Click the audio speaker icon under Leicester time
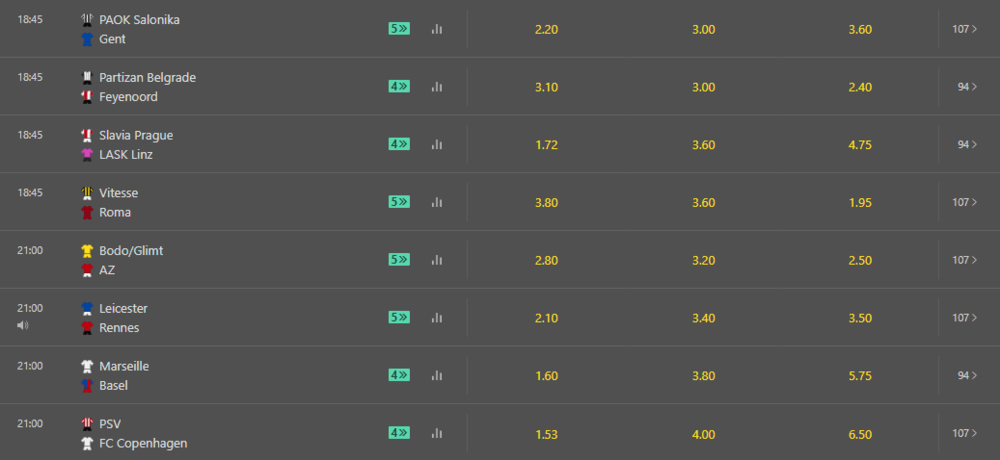 [23, 325]
